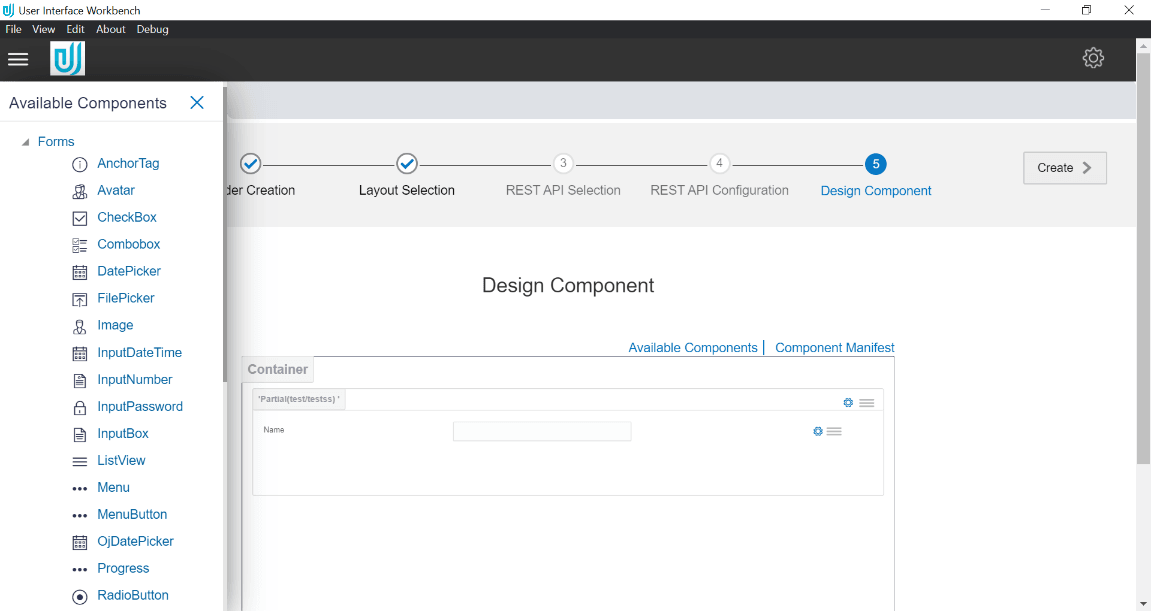Viewport: 1151px width, 611px height.
Task: Click the Create button
Action: [1064, 167]
